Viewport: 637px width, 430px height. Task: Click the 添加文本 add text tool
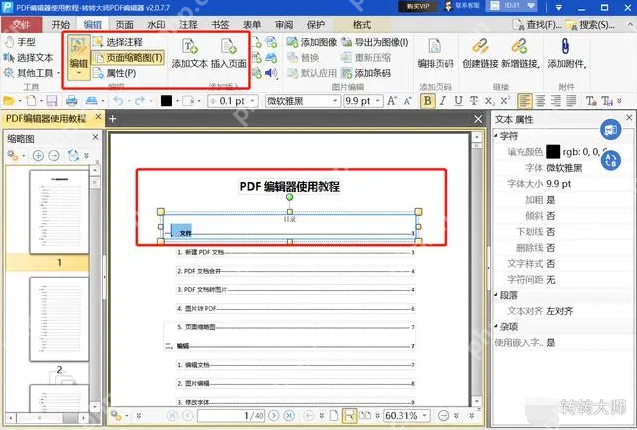pos(189,53)
